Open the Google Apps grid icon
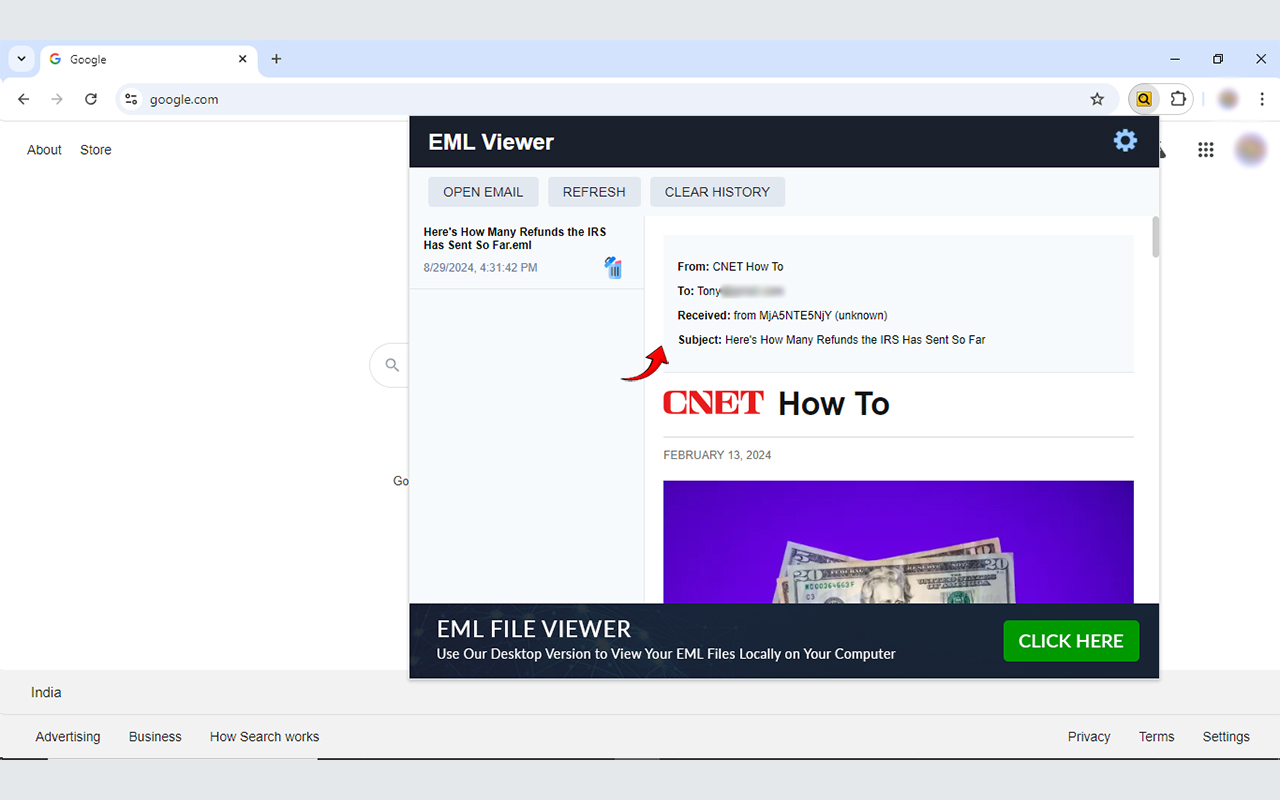1280x800 pixels. pyautogui.click(x=1205, y=149)
